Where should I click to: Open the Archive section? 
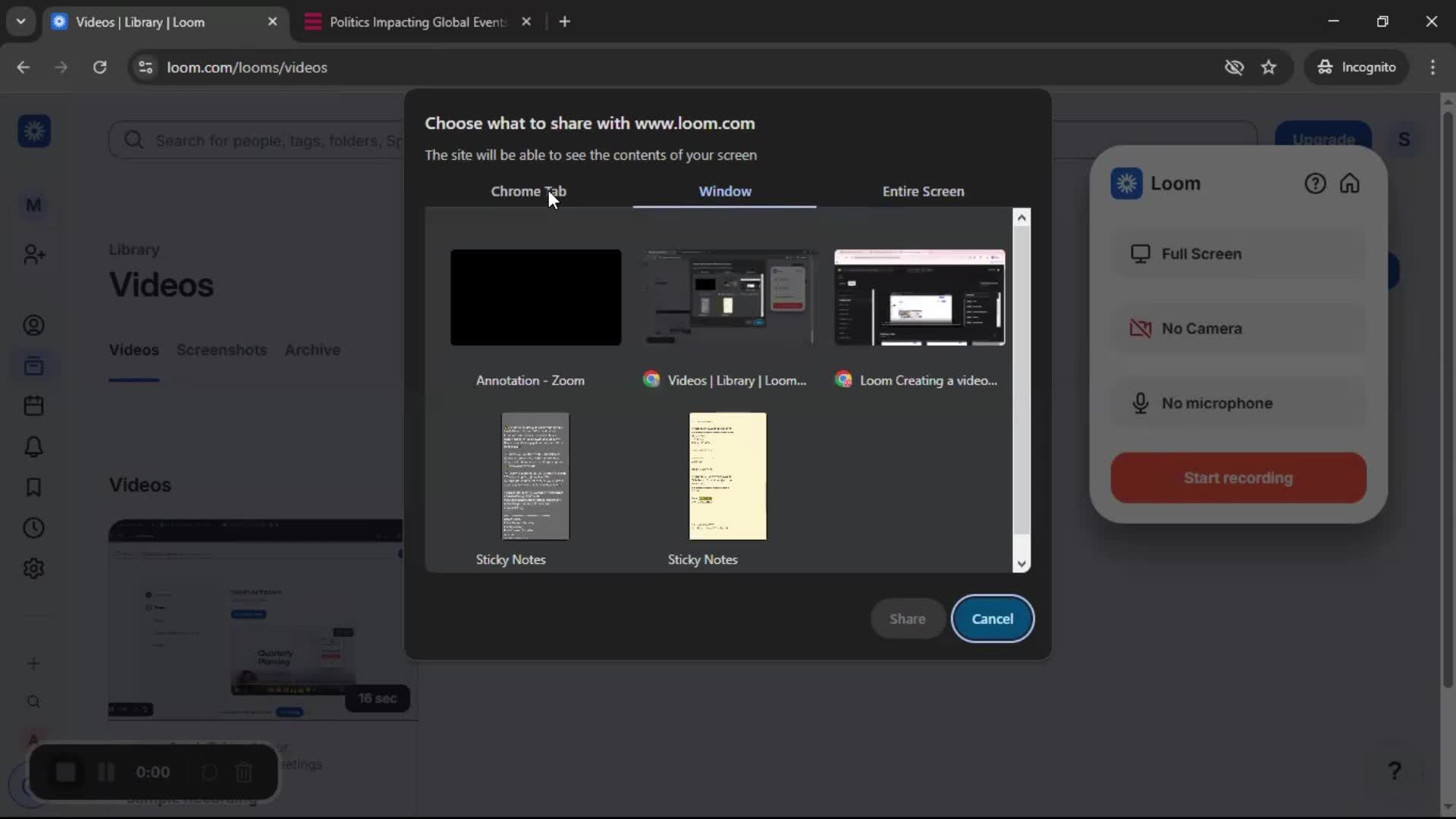pyautogui.click(x=311, y=350)
